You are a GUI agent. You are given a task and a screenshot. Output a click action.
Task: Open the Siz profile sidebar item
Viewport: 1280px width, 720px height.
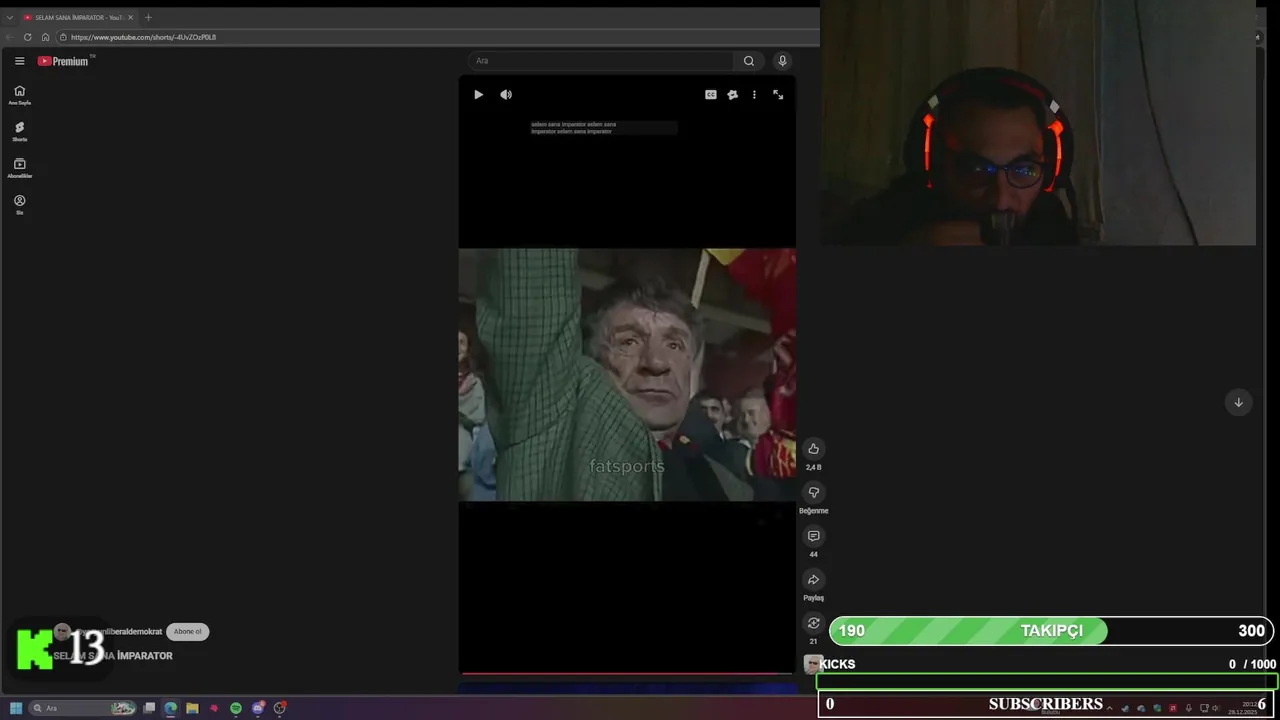19,204
